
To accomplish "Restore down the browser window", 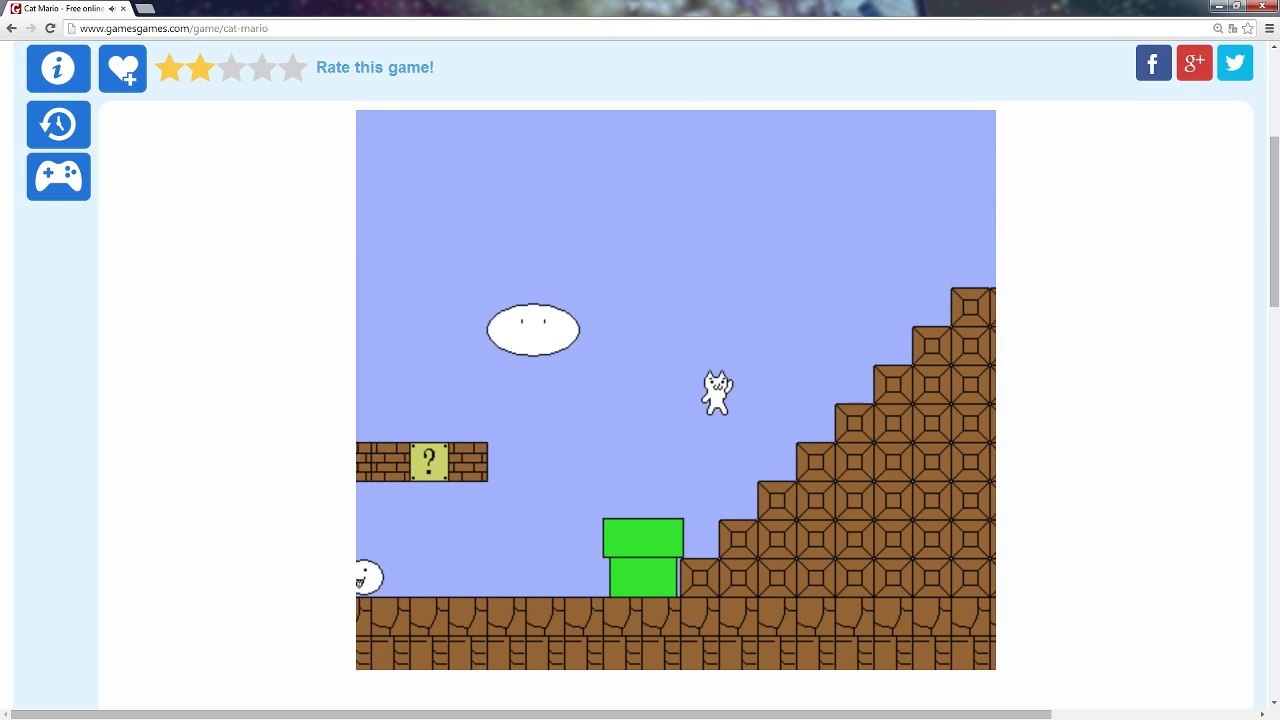I will point(1236,6).
